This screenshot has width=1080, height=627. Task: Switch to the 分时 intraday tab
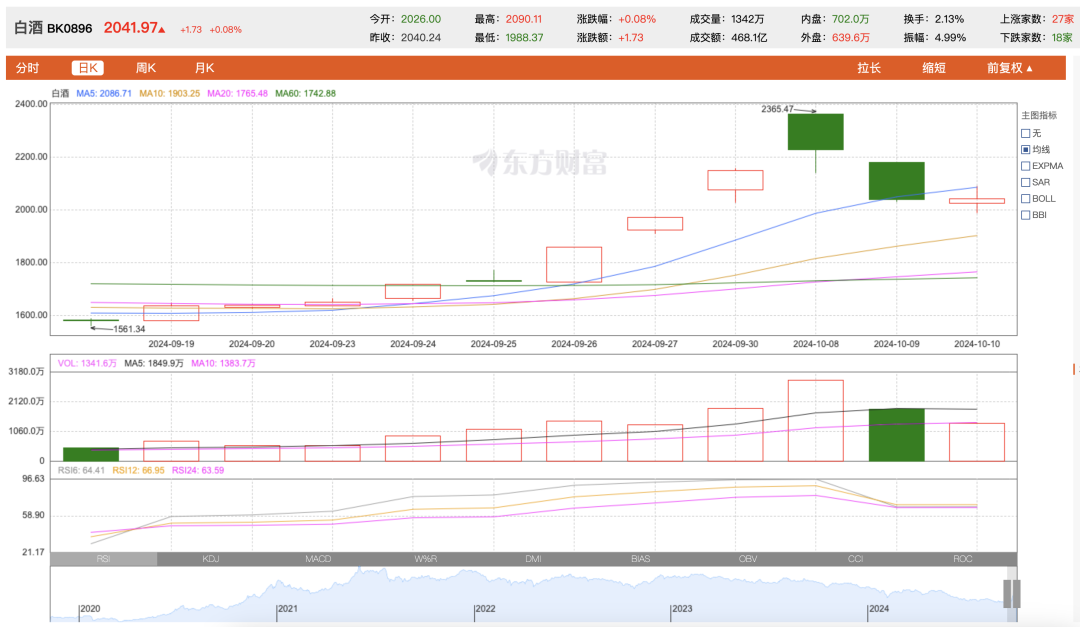28,68
